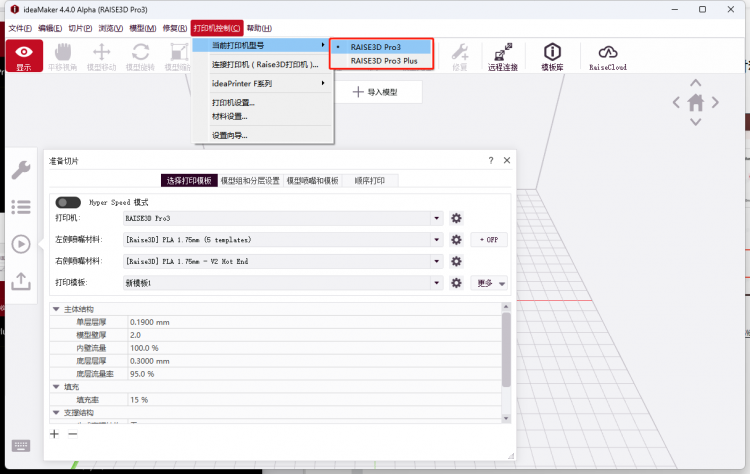This screenshot has height=474, width=750.
Task: Toggle the Hyper Speed 模式 switch
Action: 68,202
